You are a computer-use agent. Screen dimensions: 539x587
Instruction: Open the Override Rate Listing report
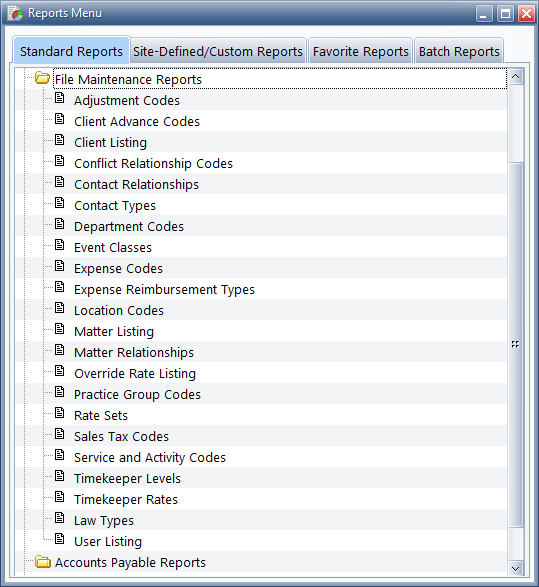click(x=135, y=374)
